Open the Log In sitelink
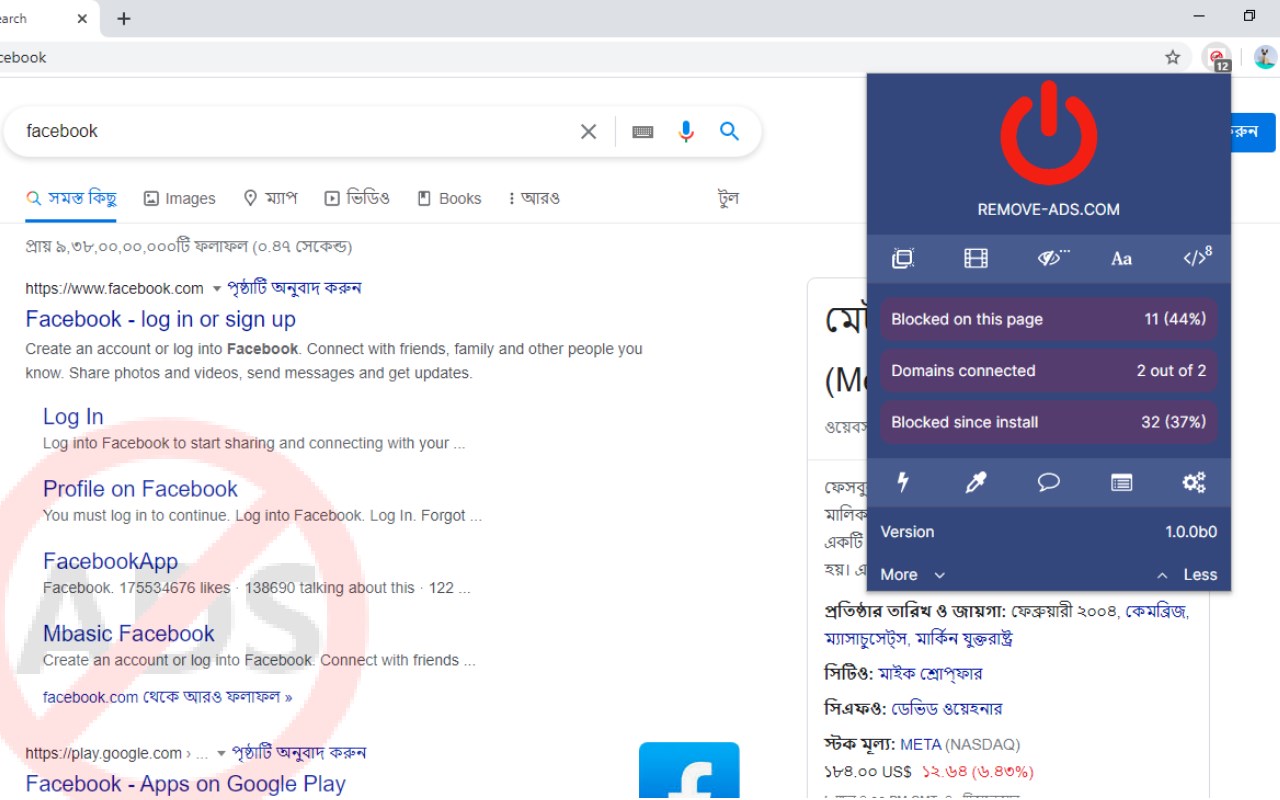Viewport: 1280px width, 800px height. (x=73, y=417)
